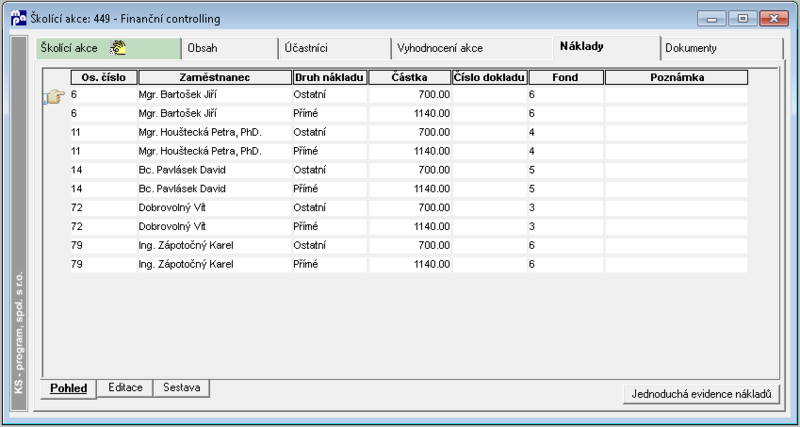Click the Číslo dokladu column header

pyautogui.click(x=490, y=78)
